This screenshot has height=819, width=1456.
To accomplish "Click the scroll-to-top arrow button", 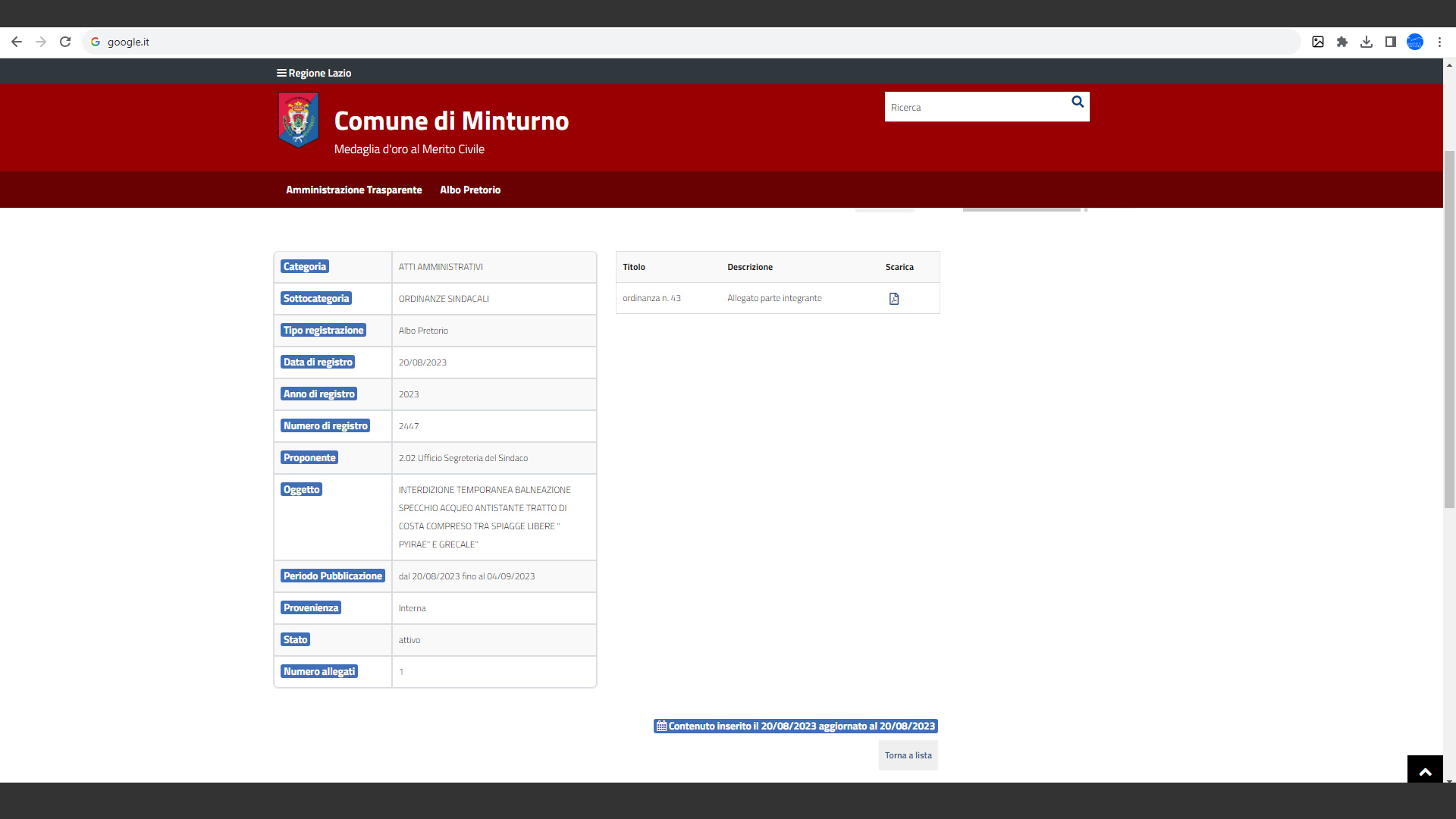I will [1425, 771].
